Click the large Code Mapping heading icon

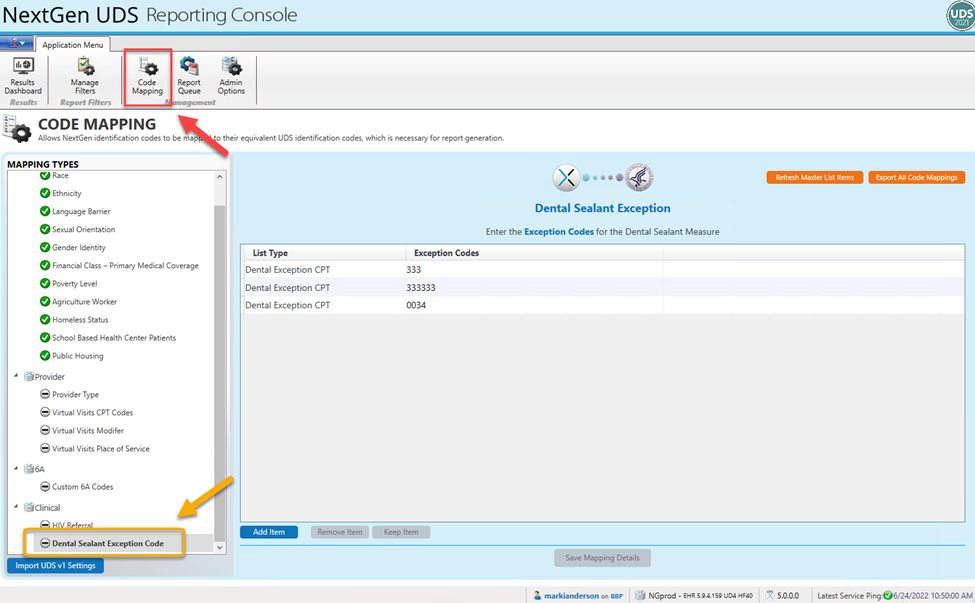17,128
